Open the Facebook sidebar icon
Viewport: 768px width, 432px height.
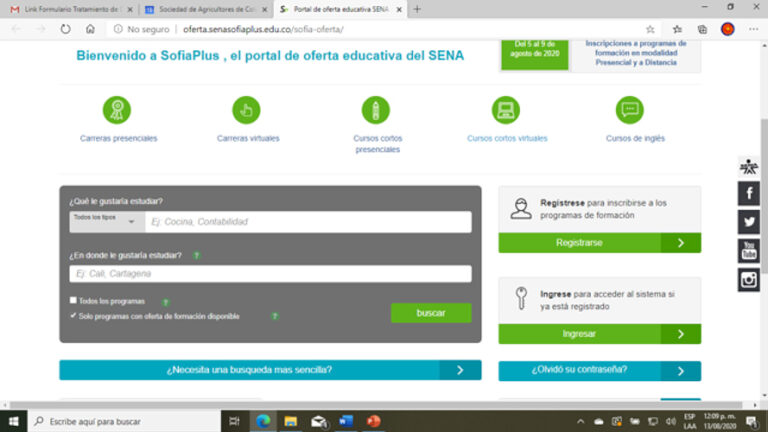pyautogui.click(x=749, y=193)
